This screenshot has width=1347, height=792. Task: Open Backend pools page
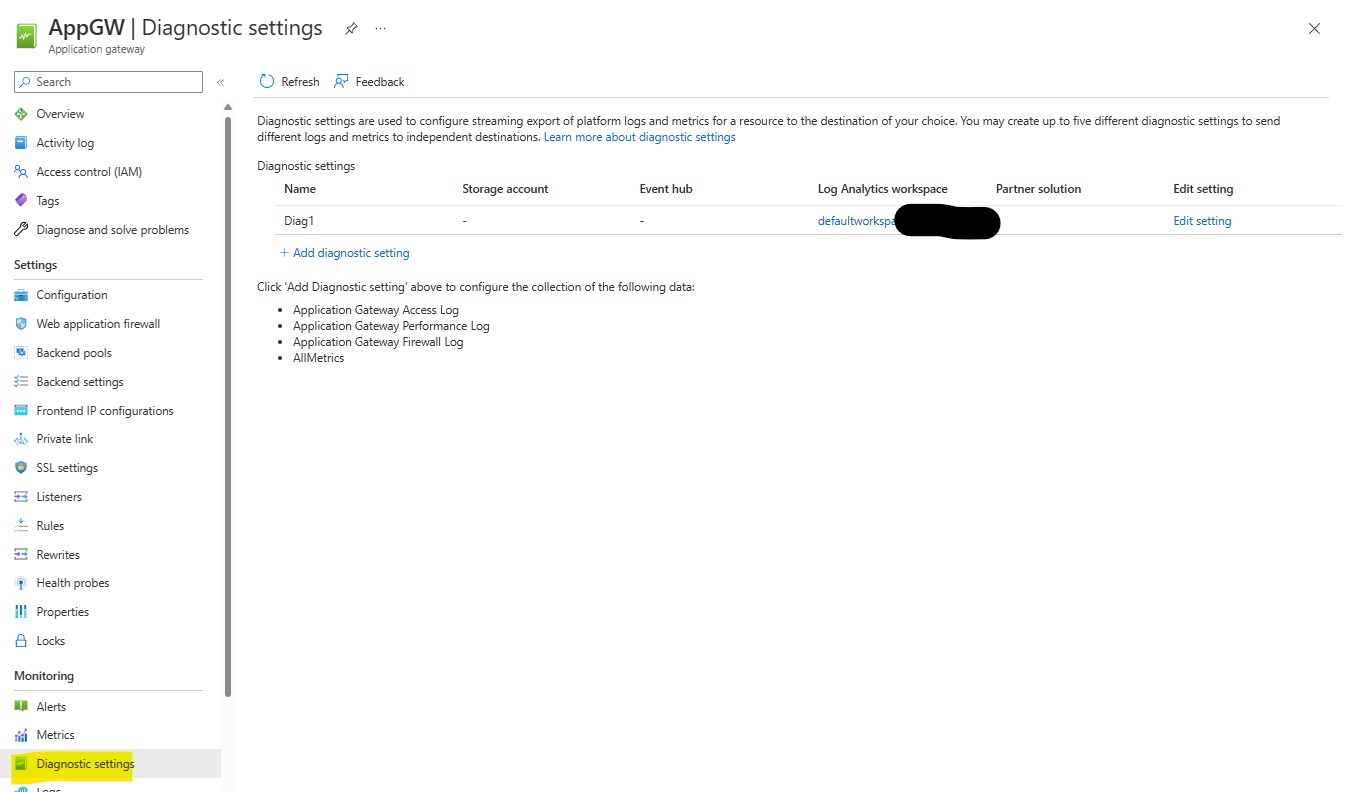[74, 353]
